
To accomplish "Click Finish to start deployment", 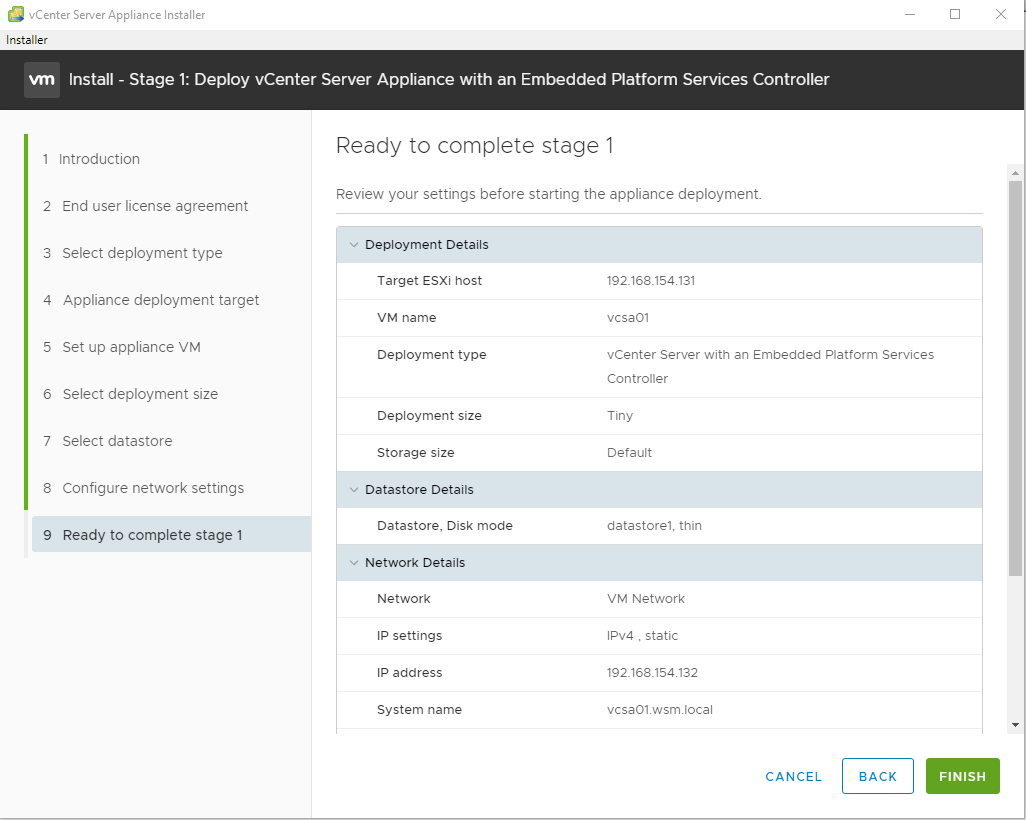I will (x=963, y=776).
